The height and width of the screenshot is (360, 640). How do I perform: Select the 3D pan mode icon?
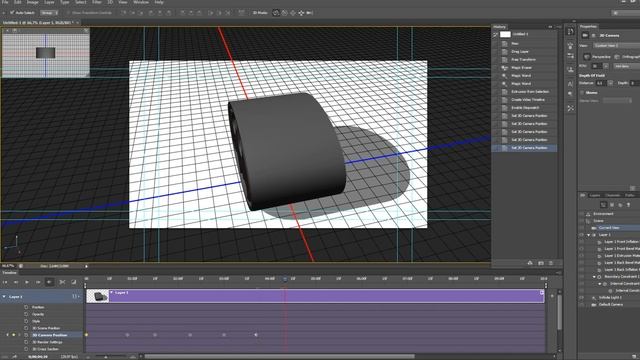293,13
